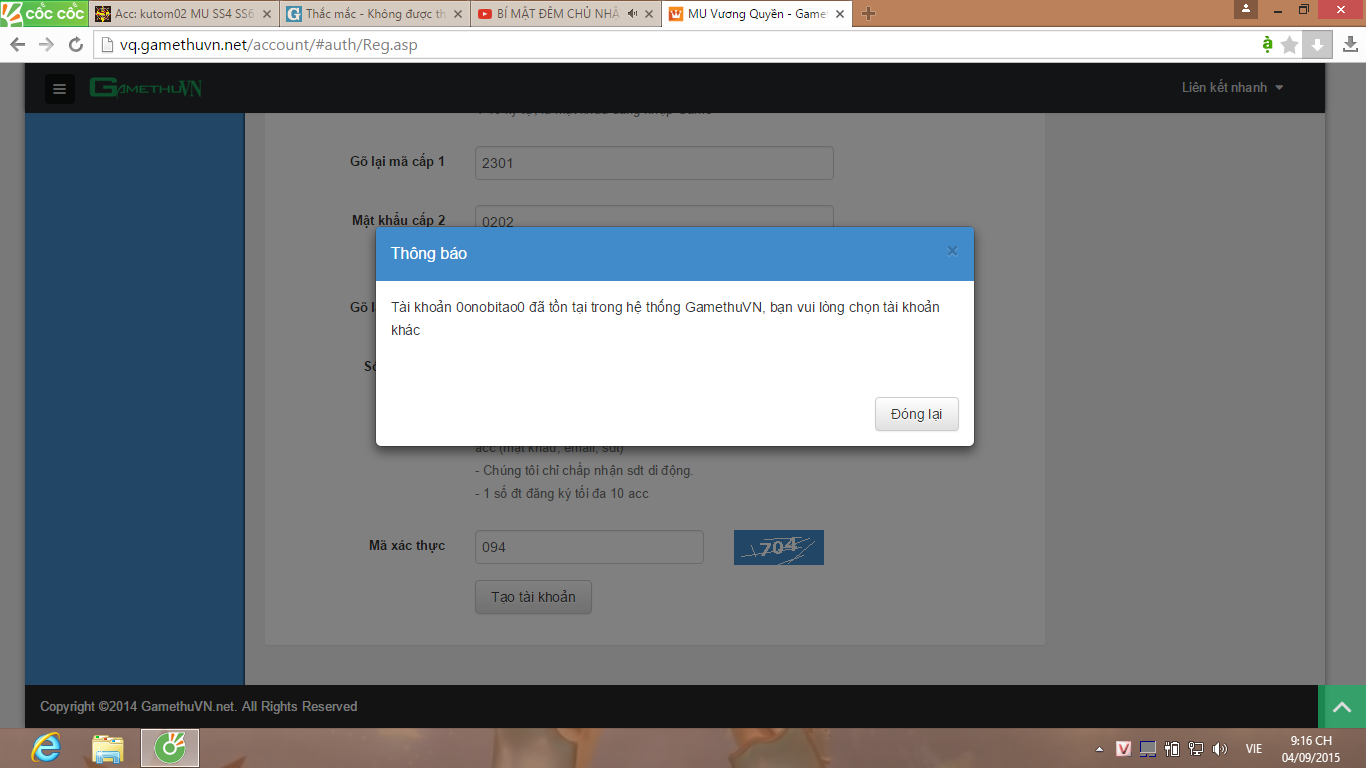Mute the YouTube tab via speaker icon
This screenshot has width=1366, height=768.
point(632,14)
